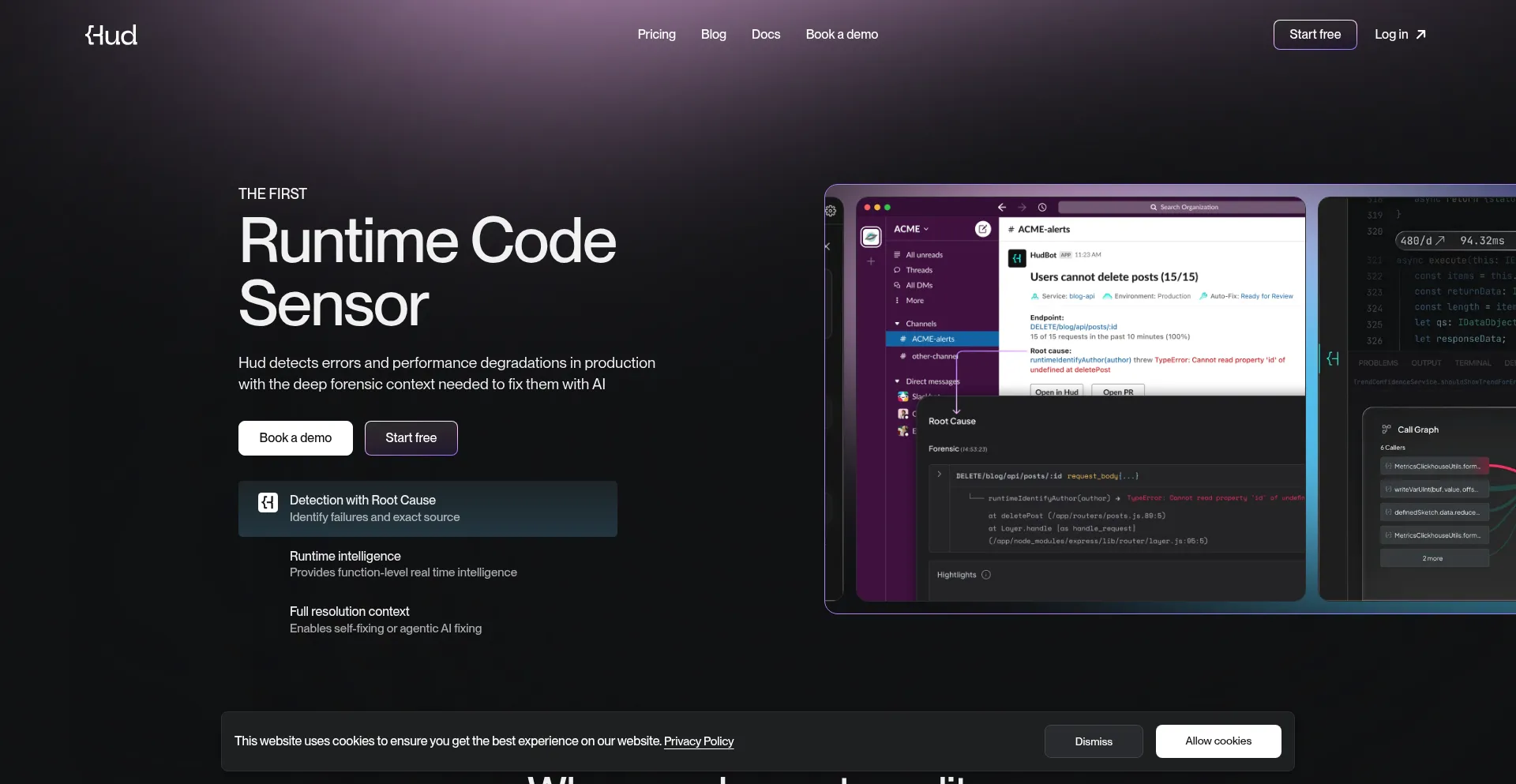Select the Full resolution context feature
The image size is (1516, 784).
428,620
